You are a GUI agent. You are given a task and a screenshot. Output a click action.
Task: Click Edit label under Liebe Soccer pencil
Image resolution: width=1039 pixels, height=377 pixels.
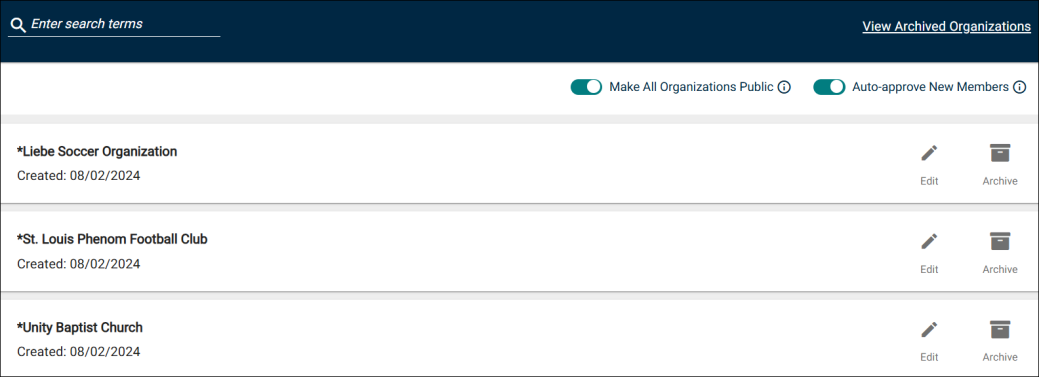(x=929, y=182)
